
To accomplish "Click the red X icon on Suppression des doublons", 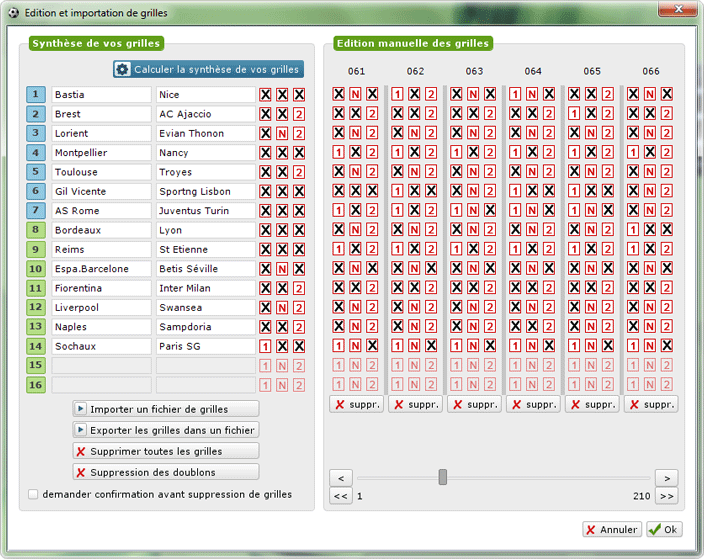I will click(x=80, y=472).
